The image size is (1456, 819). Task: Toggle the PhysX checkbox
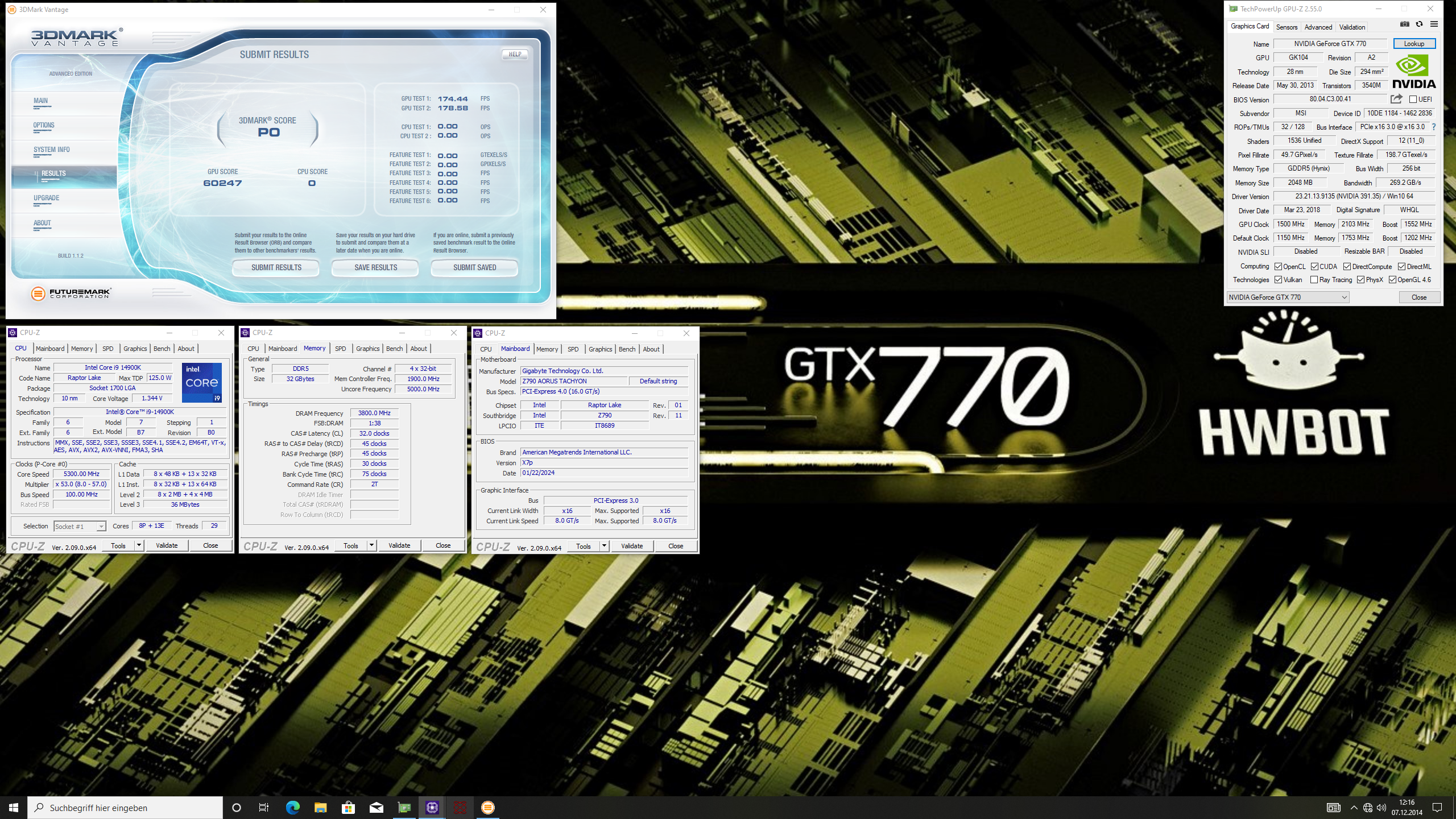pos(1360,280)
